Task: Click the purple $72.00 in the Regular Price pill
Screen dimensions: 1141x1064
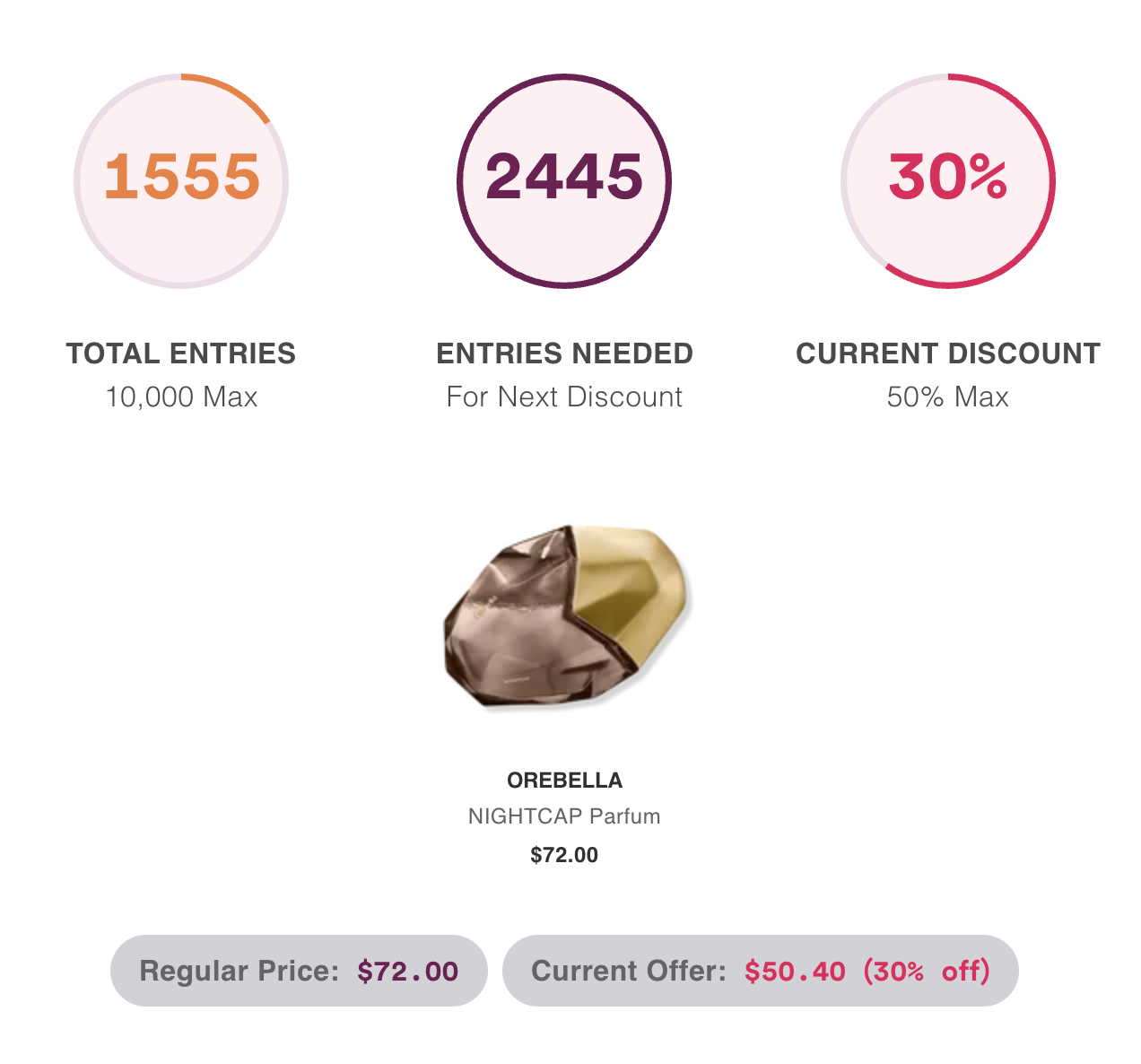Action: pos(407,971)
